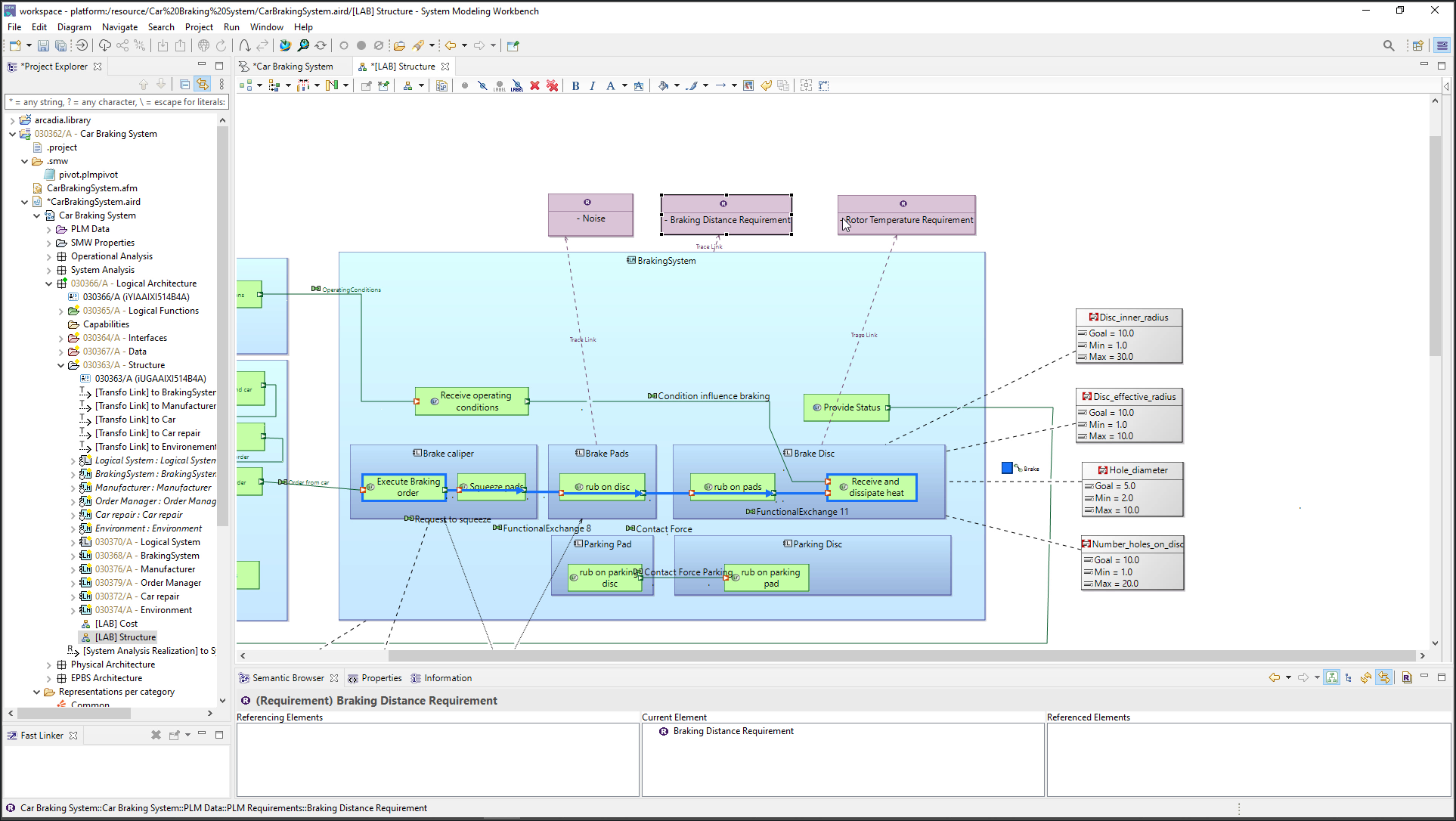Open the Diagram menu
Viewport: 1456px width, 821px height.
tap(74, 27)
